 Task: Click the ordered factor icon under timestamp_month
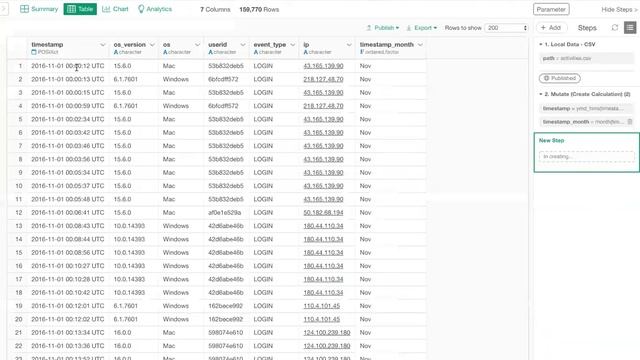(362, 52)
